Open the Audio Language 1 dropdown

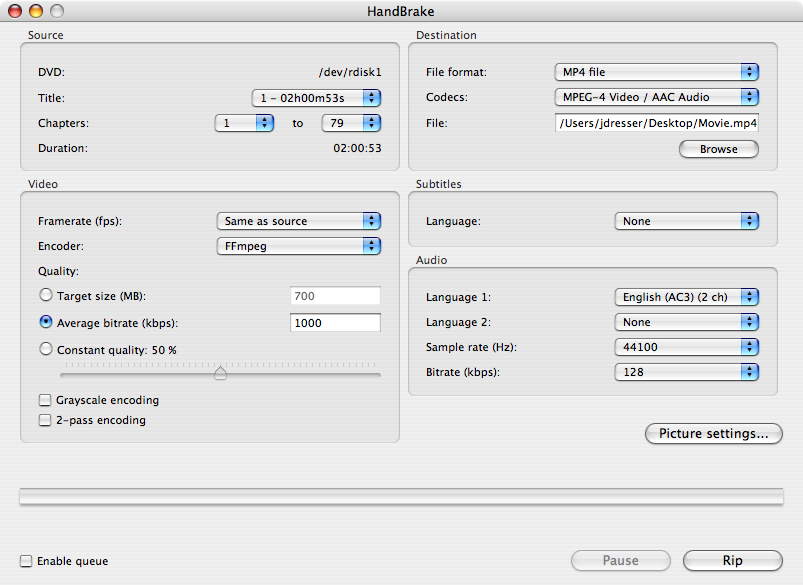[686, 297]
